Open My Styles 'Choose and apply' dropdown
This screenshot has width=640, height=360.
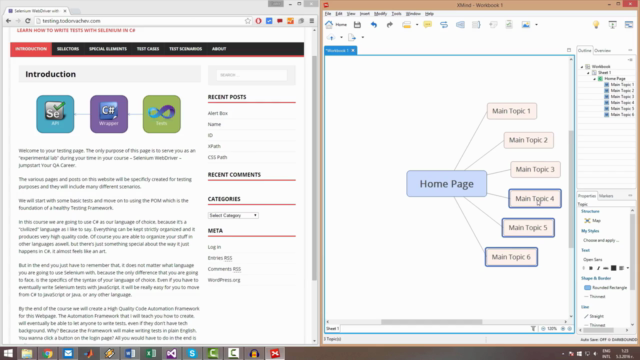(x=601, y=240)
